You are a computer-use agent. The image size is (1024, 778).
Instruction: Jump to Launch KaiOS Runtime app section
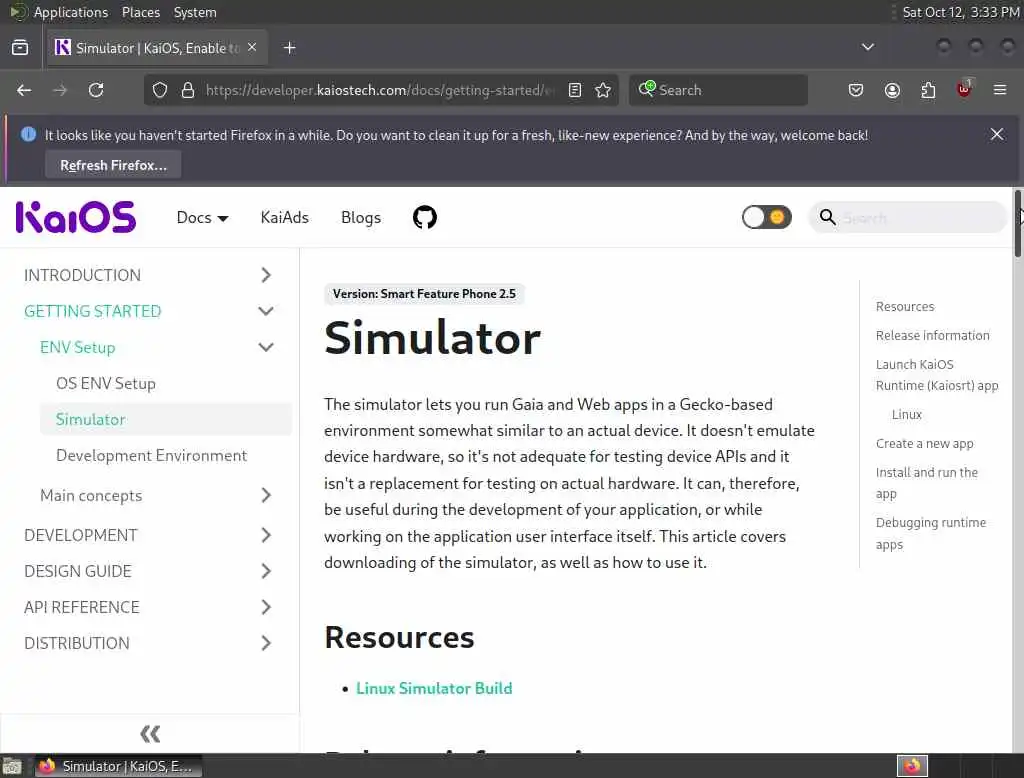click(x=936, y=375)
